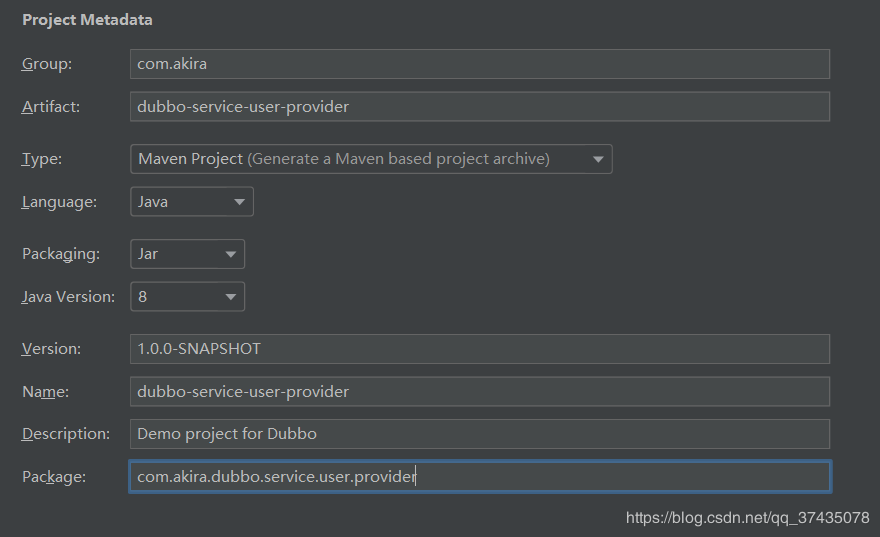Viewport: 880px width, 537px height.
Task: Click the Java Version dropdown arrow
Action: point(230,297)
